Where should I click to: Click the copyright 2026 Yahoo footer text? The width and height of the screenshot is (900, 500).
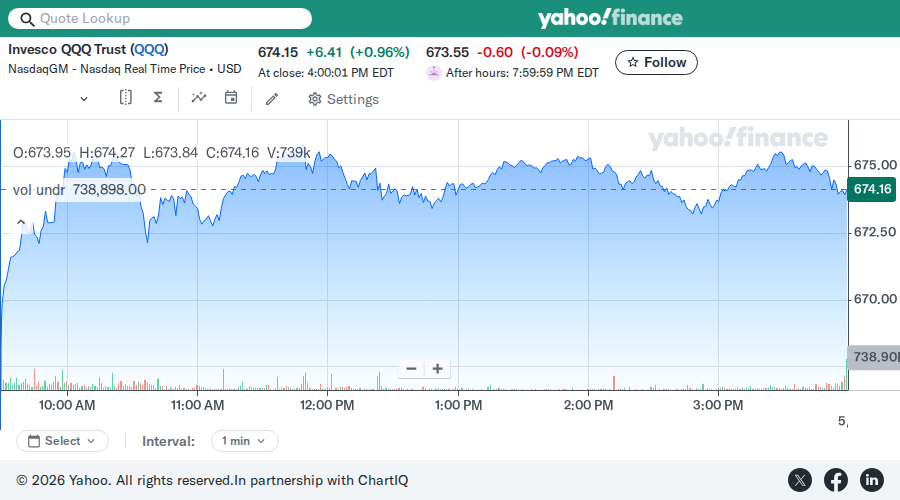[x=212, y=480]
